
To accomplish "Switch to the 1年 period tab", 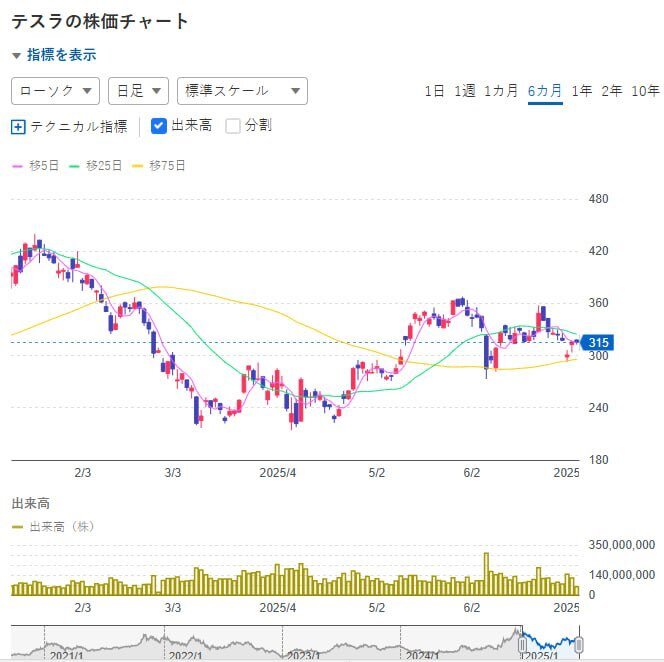I will pos(581,91).
